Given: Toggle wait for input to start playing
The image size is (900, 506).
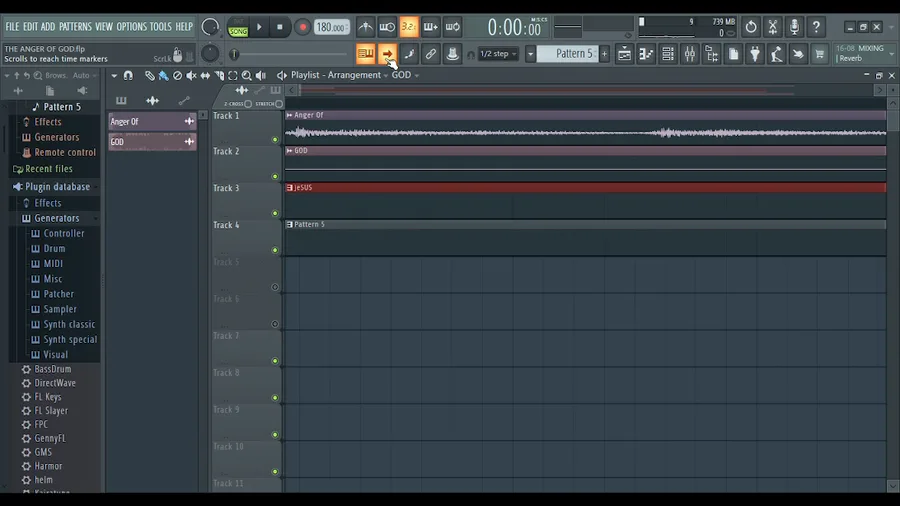Looking at the screenshot, I should click(387, 27).
